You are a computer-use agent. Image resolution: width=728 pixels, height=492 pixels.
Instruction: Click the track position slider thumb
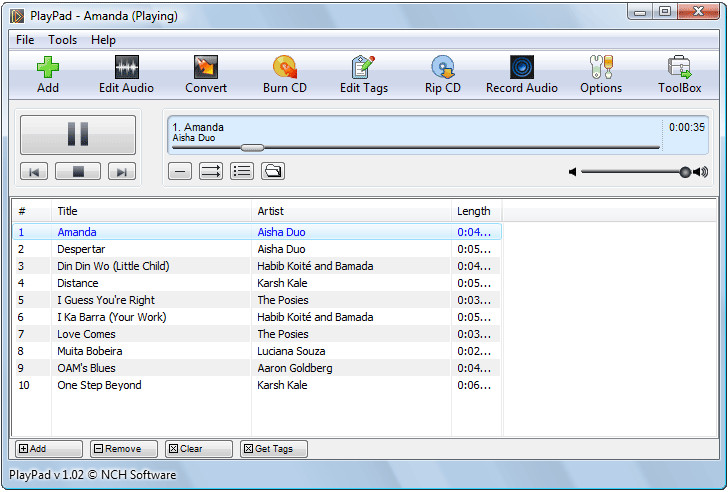point(253,148)
